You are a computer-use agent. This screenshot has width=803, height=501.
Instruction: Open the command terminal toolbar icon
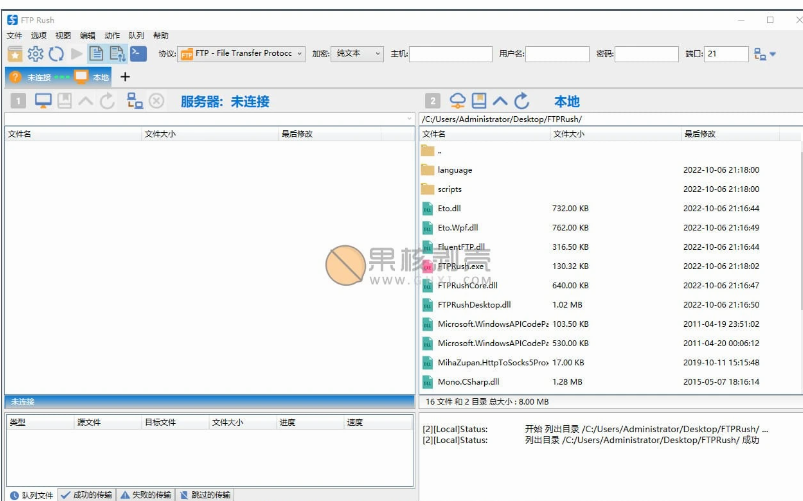click(x=138, y=53)
